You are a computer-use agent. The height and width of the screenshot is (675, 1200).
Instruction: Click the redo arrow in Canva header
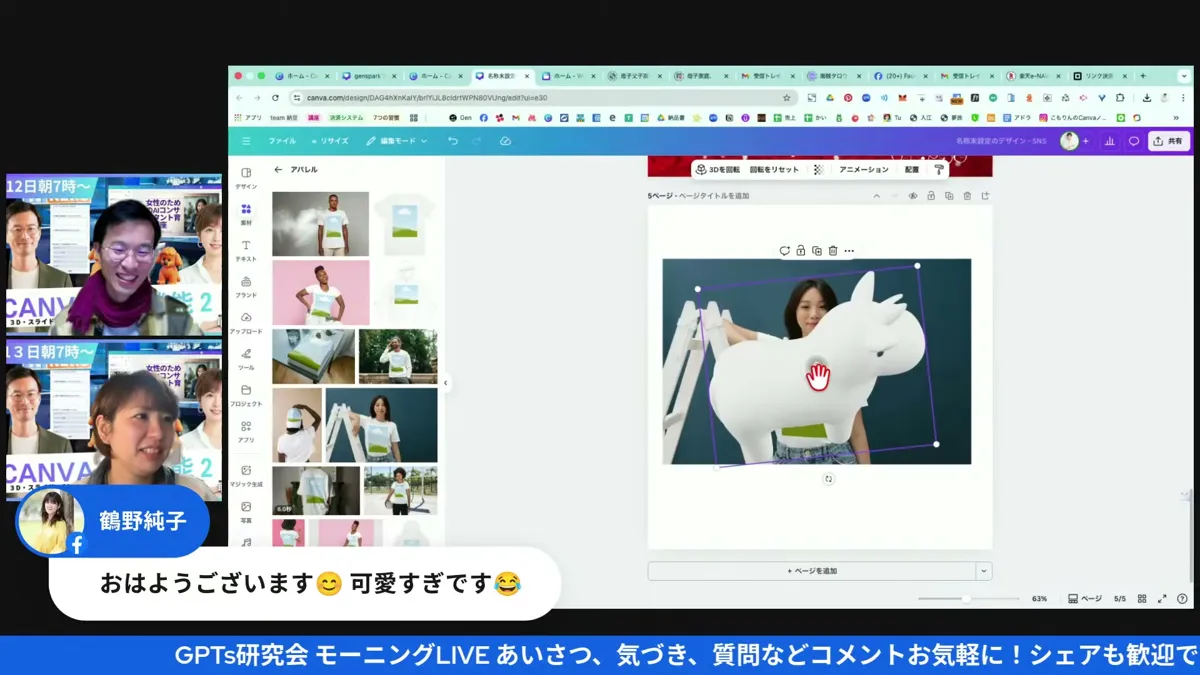coord(477,141)
